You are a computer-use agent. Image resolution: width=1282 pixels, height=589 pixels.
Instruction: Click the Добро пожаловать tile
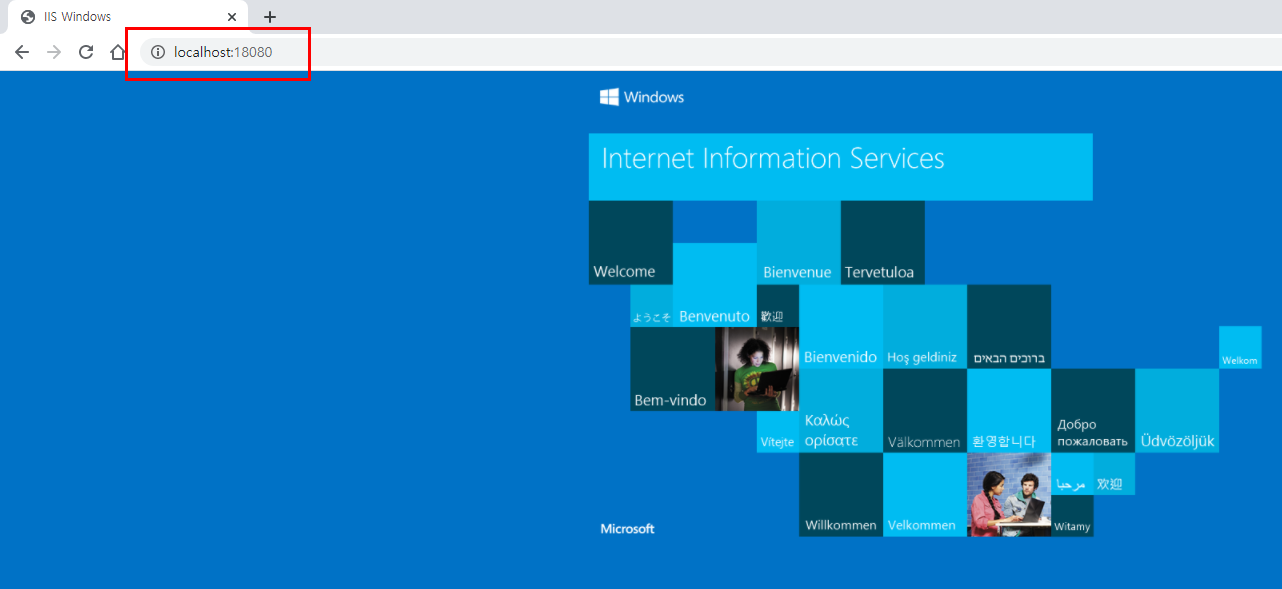[x=1092, y=411]
